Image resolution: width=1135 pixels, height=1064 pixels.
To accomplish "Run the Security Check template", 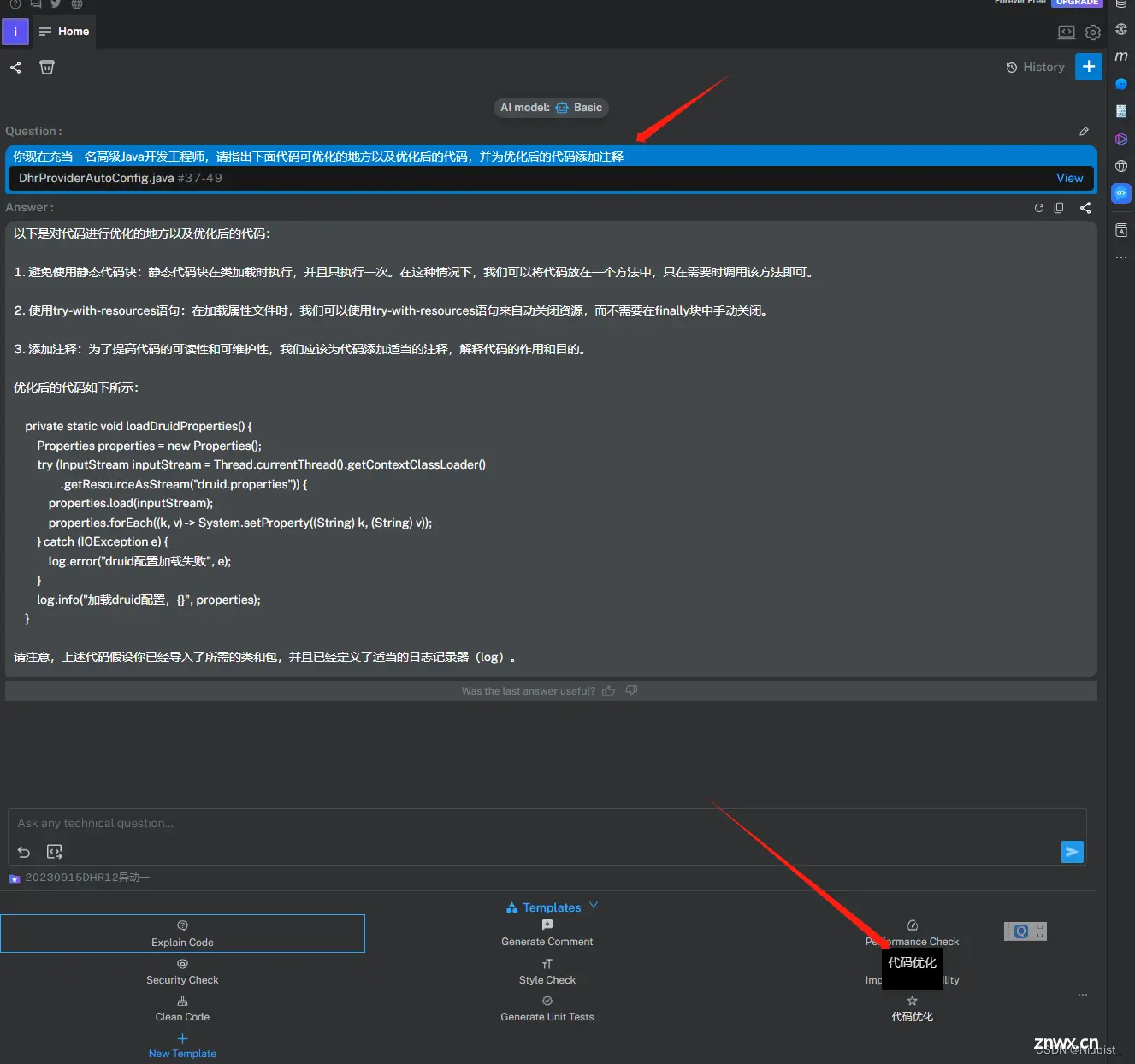I will pos(182,972).
